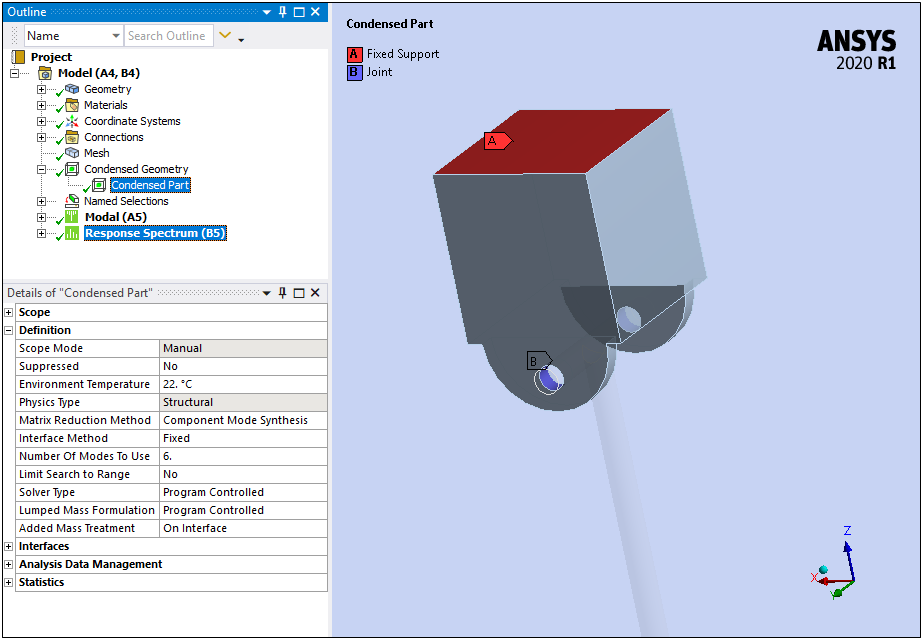Click the Modal (A5) analysis icon
Screen dimensions: 923x640
click(72, 217)
